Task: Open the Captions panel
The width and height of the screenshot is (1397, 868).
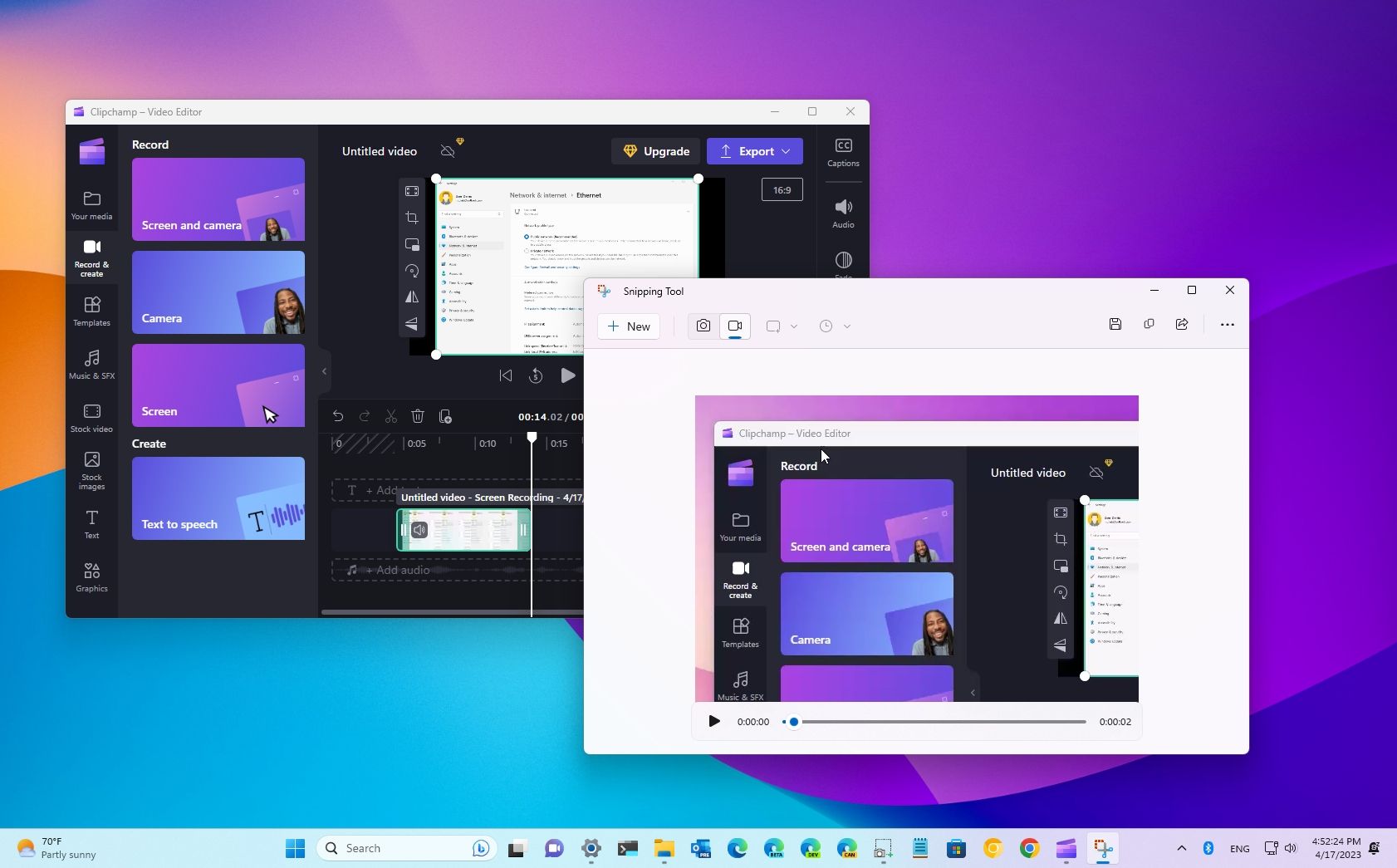Action: pos(843,151)
